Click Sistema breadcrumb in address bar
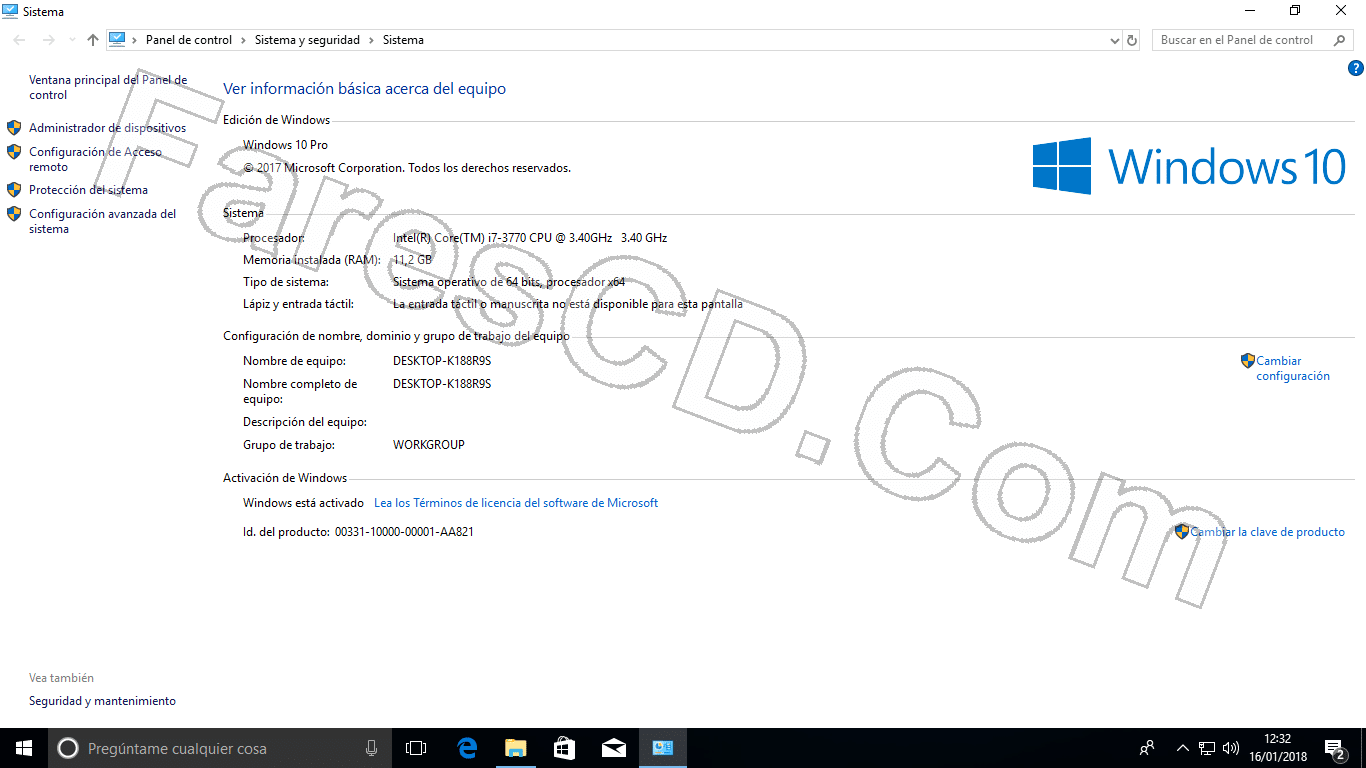 click(x=403, y=40)
